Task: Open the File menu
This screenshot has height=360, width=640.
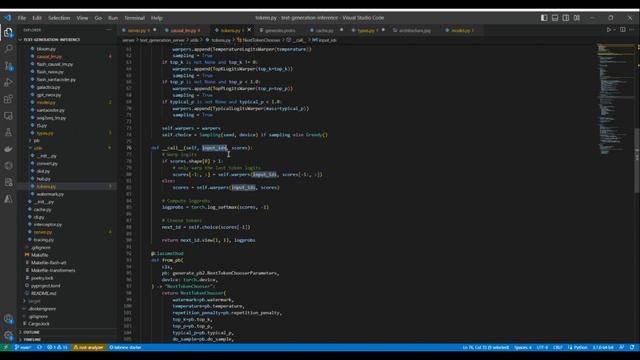Action: pyautogui.click(x=22, y=18)
